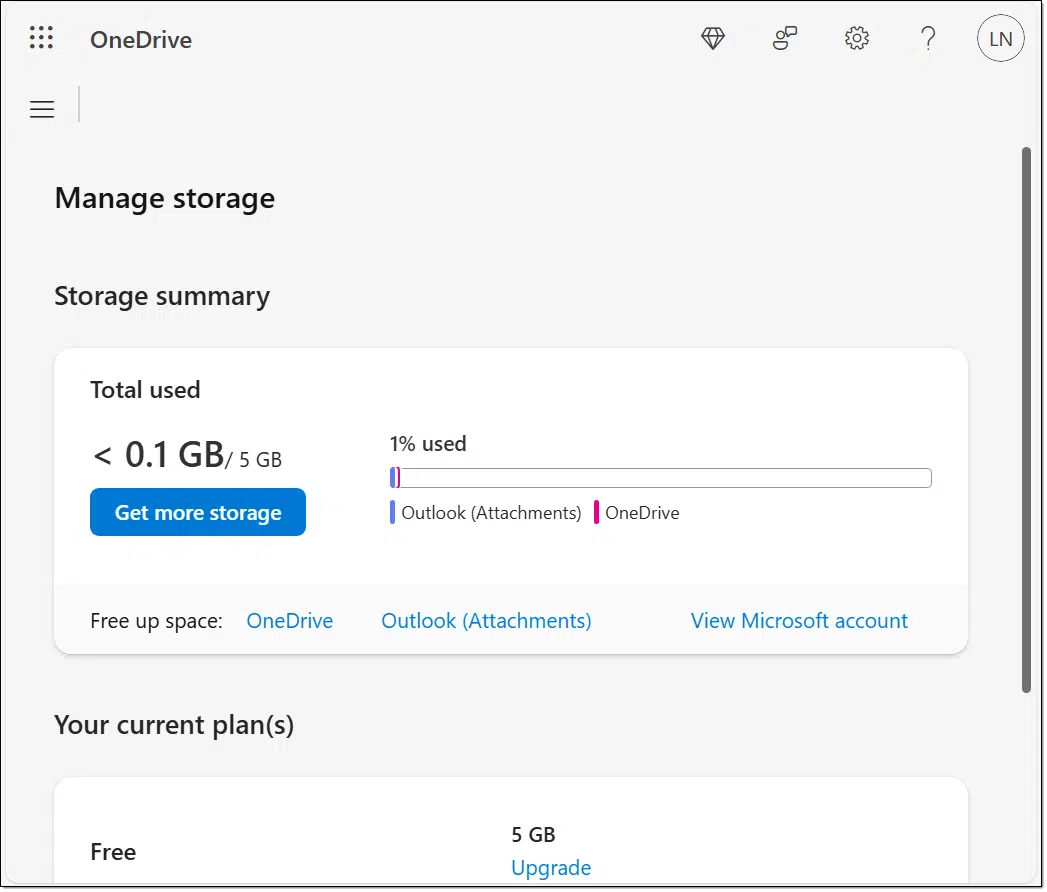Open Help question mark icon
1047x892 pixels.
coord(928,39)
